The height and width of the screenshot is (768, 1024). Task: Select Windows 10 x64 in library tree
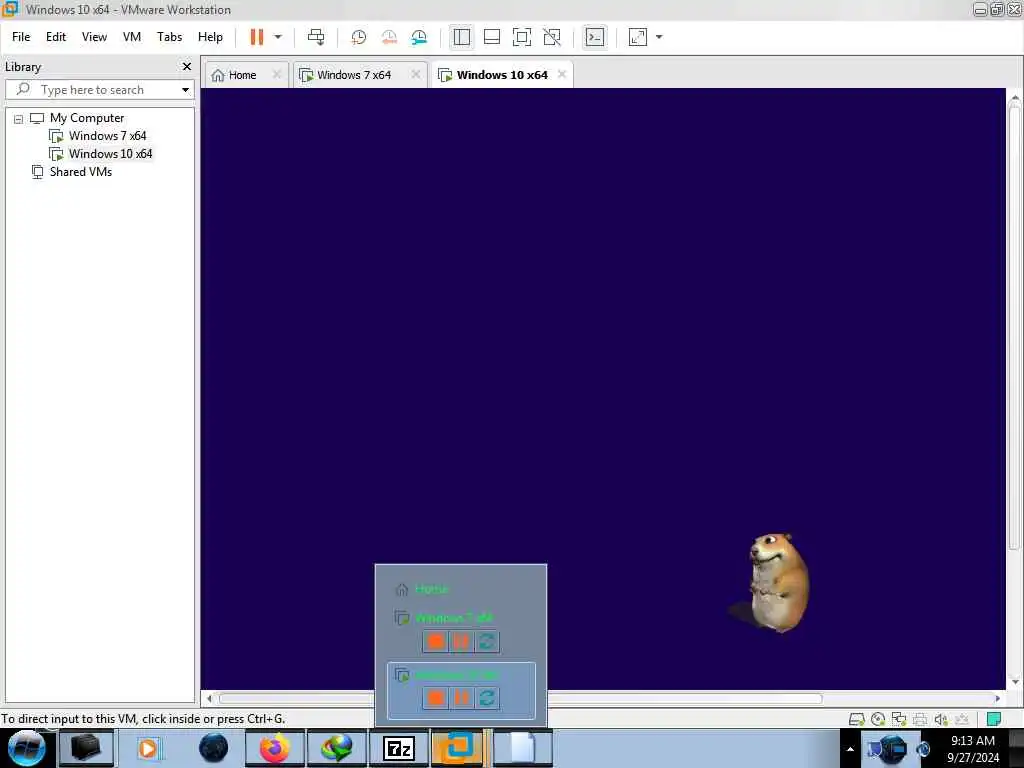tap(110, 154)
